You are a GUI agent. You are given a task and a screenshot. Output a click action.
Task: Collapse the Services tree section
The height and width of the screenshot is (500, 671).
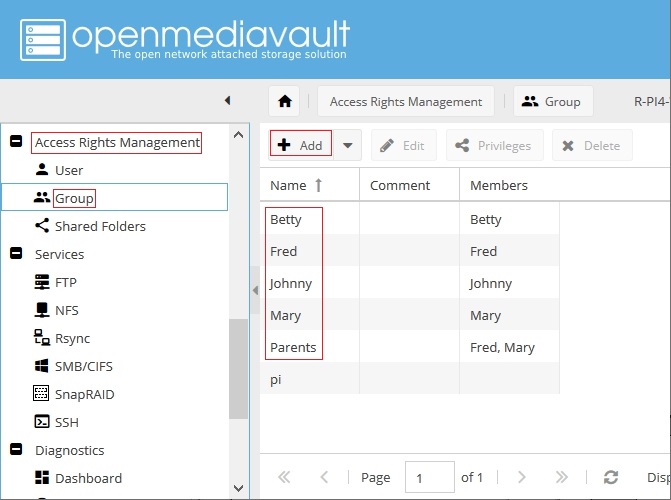[16, 254]
